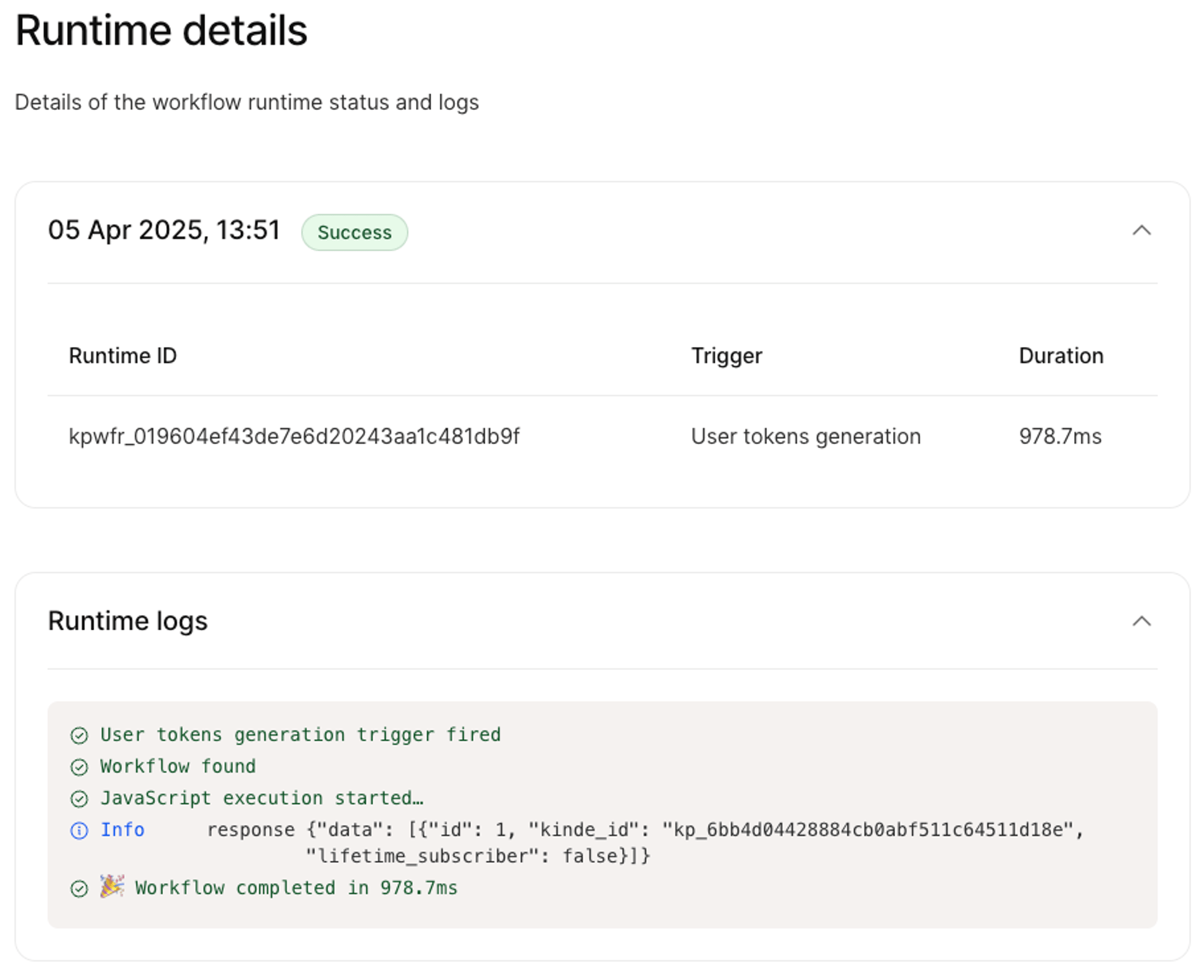The width and height of the screenshot is (1204, 980).
Task: Click the green Success status badge
Action: click(354, 233)
